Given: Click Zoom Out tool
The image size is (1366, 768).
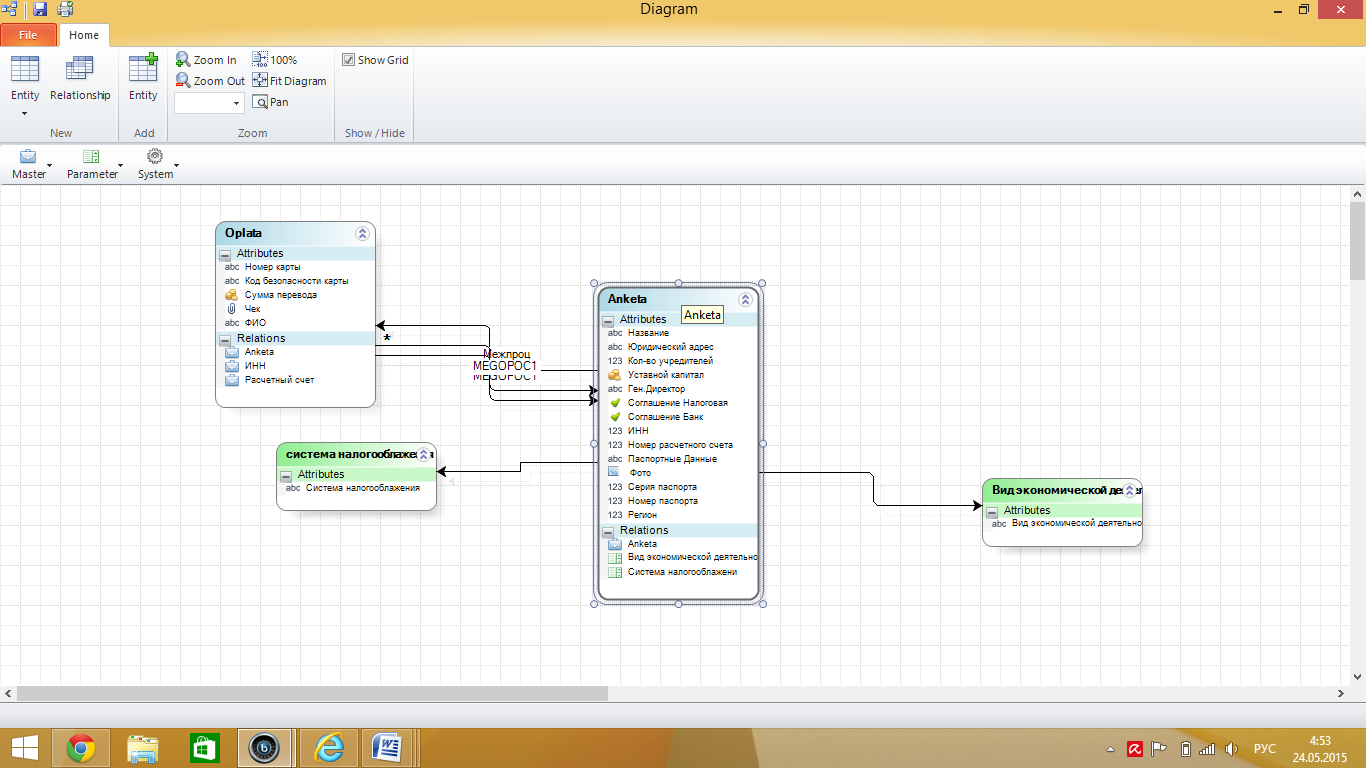Looking at the screenshot, I should pyautogui.click(x=210, y=81).
